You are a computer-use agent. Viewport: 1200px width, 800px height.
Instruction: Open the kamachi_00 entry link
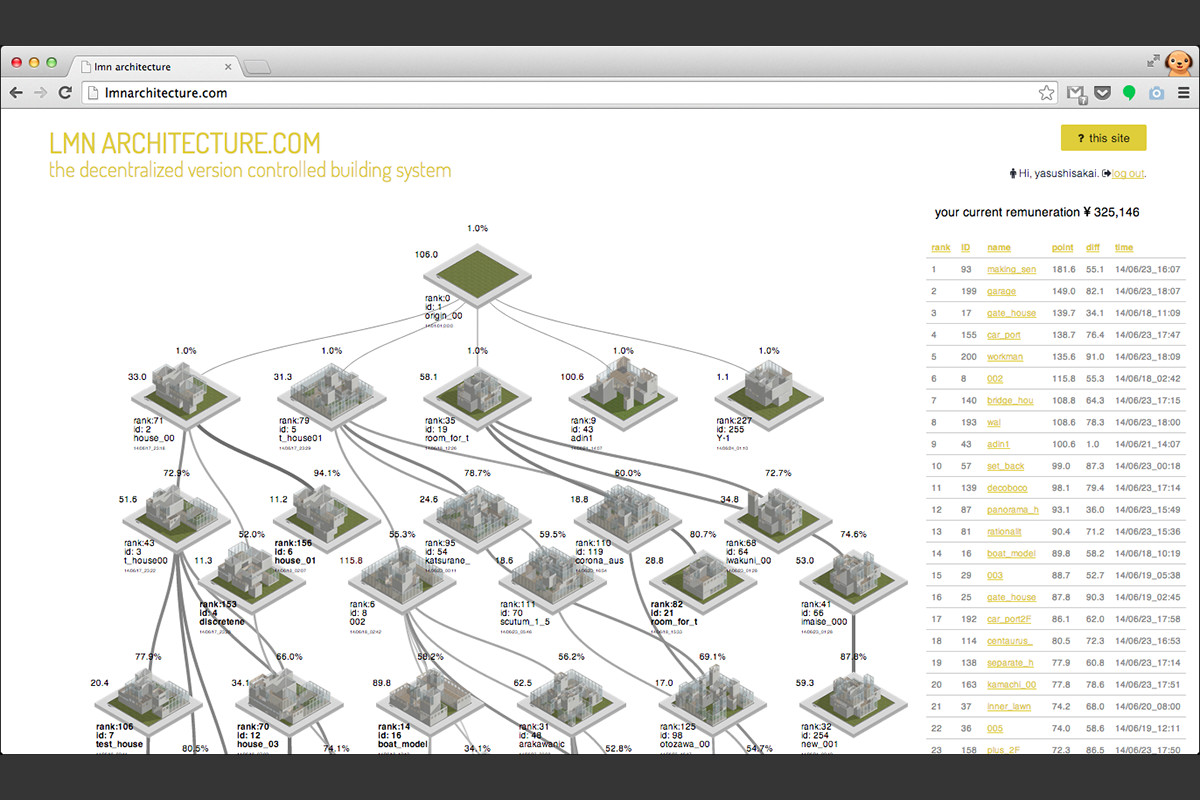(1011, 684)
